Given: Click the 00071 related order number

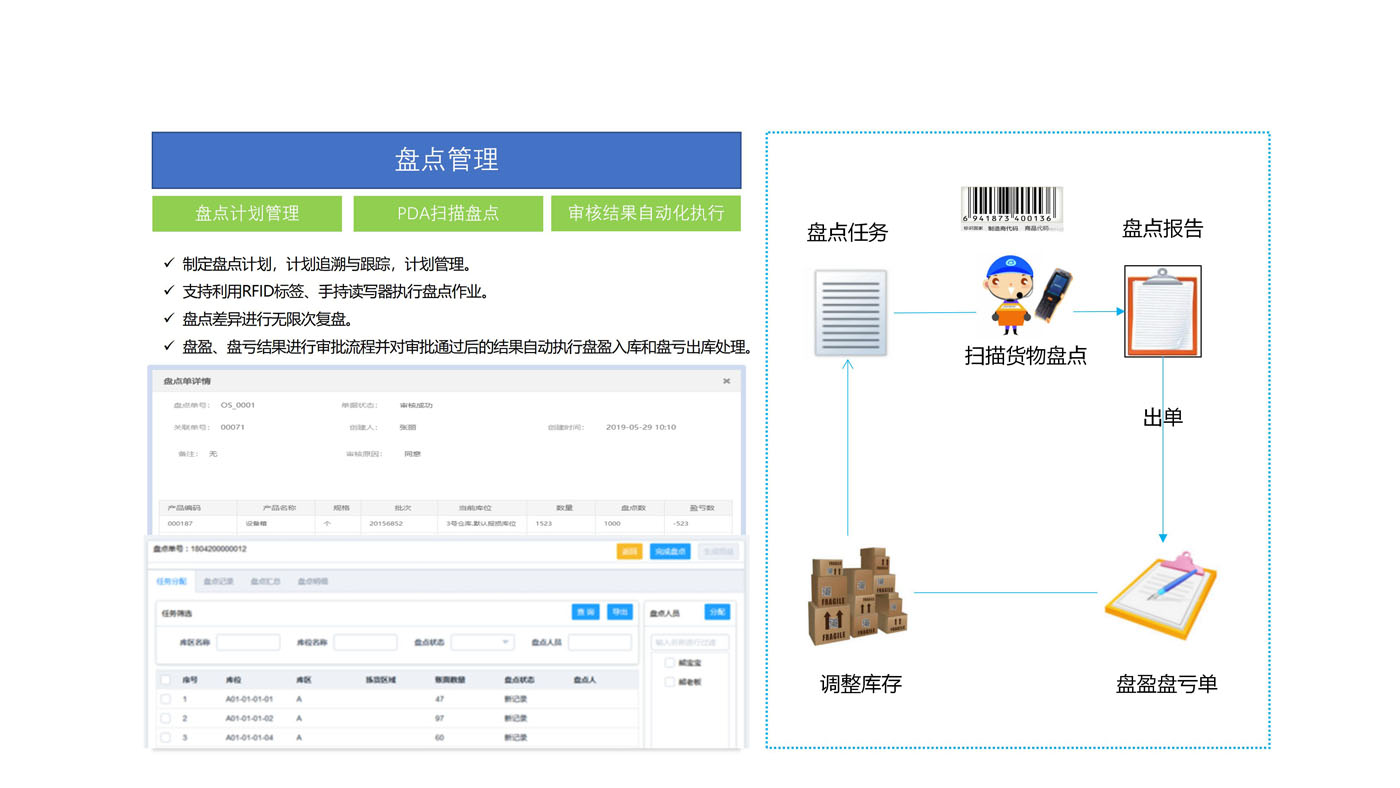Looking at the screenshot, I should [x=233, y=427].
